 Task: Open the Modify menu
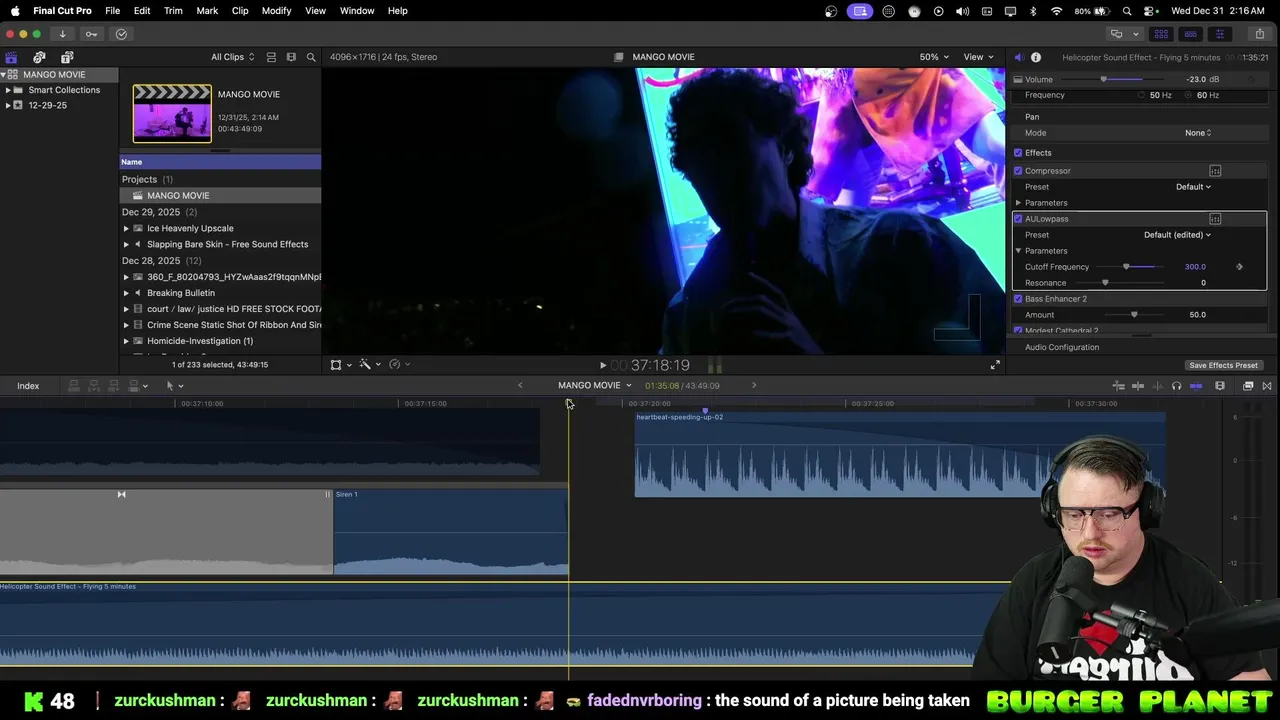[276, 11]
